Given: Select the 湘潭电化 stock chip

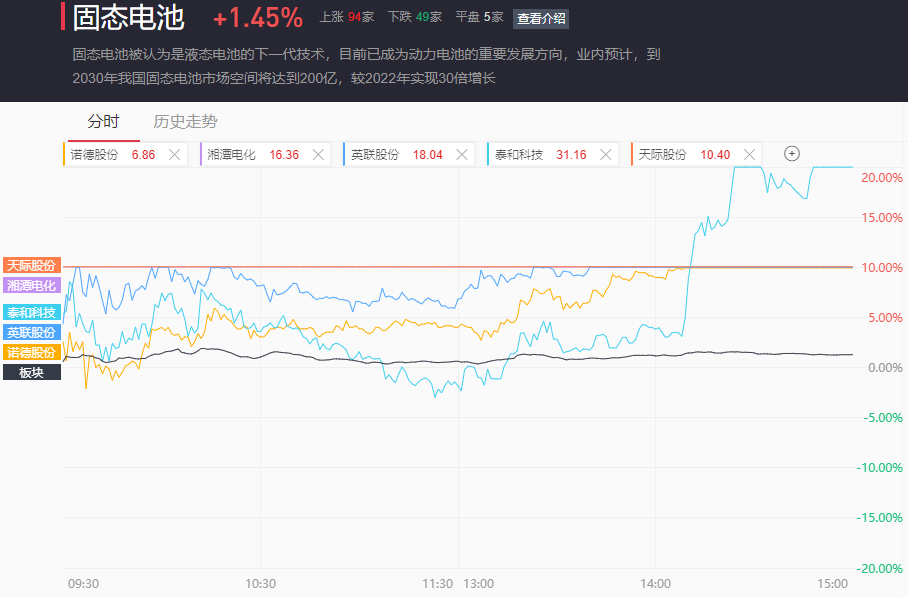Looking at the screenshot, I should tap(265, 155).
